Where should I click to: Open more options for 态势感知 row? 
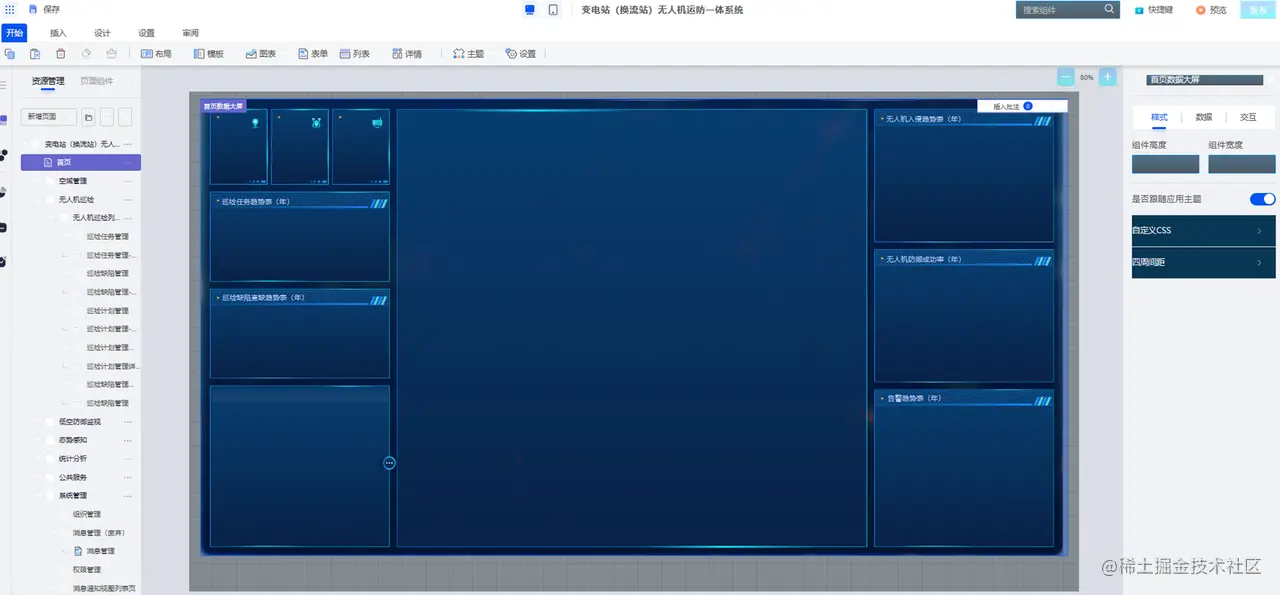tap(128, 440)
